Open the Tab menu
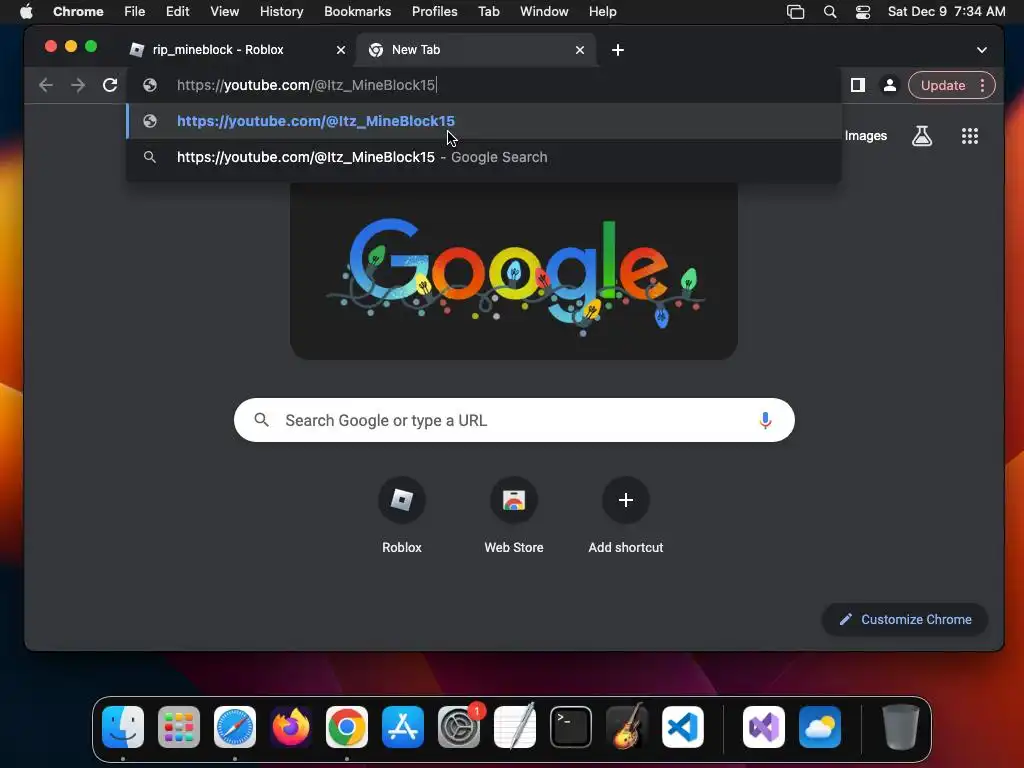Viewport: 1024px width, 768px height. [488, 11]
